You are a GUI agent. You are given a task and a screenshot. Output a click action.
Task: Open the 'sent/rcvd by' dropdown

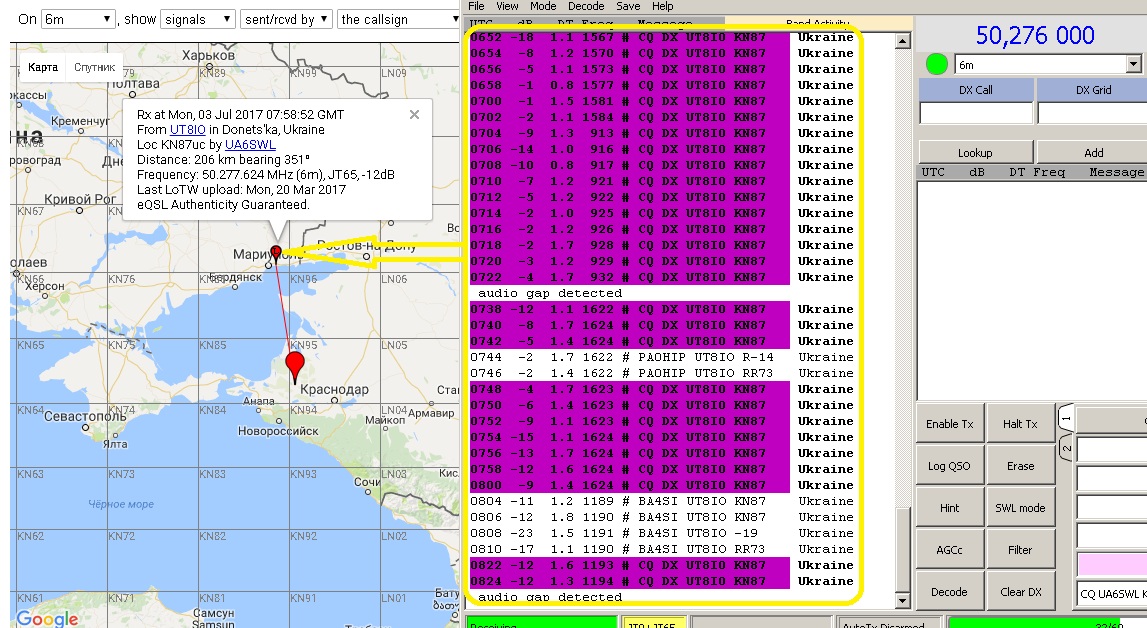[287, 19]
